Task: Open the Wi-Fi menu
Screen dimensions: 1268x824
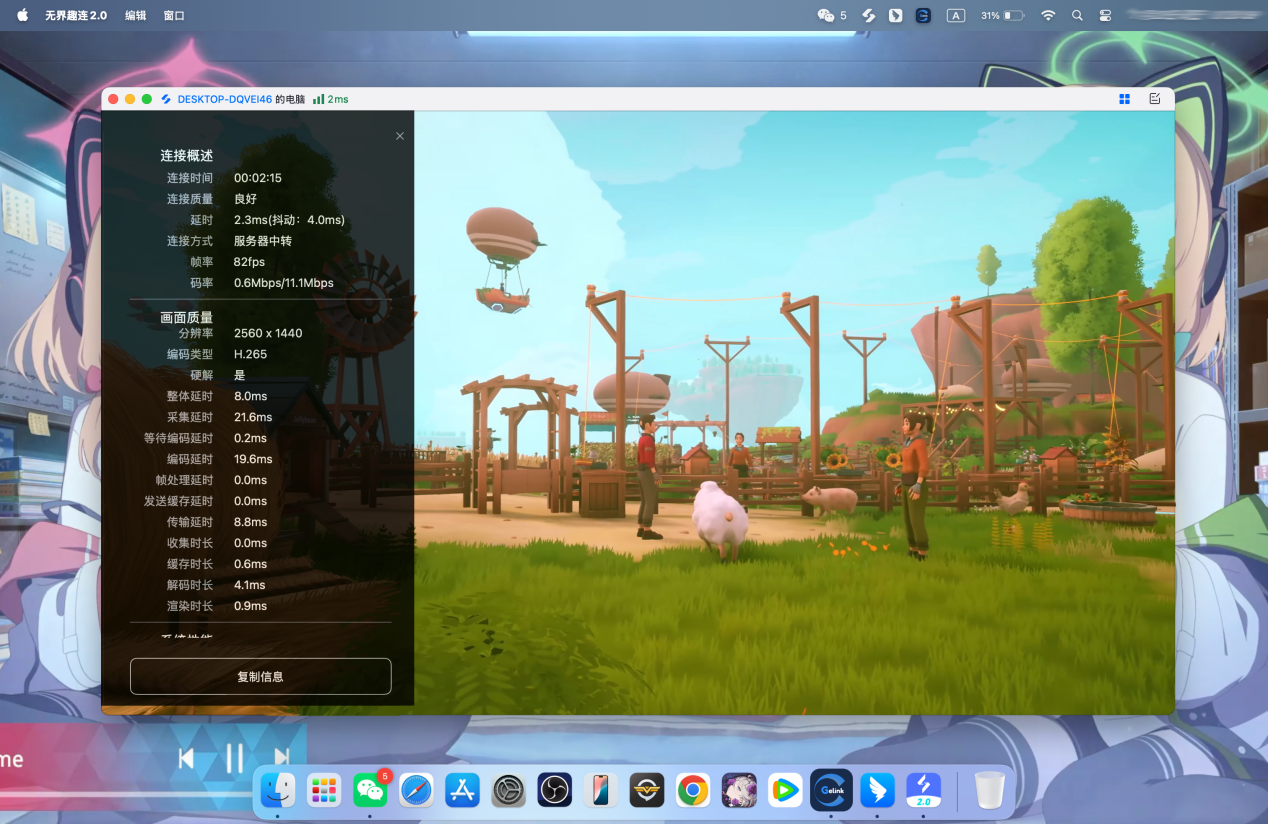Action: (x=1048, y=16)
